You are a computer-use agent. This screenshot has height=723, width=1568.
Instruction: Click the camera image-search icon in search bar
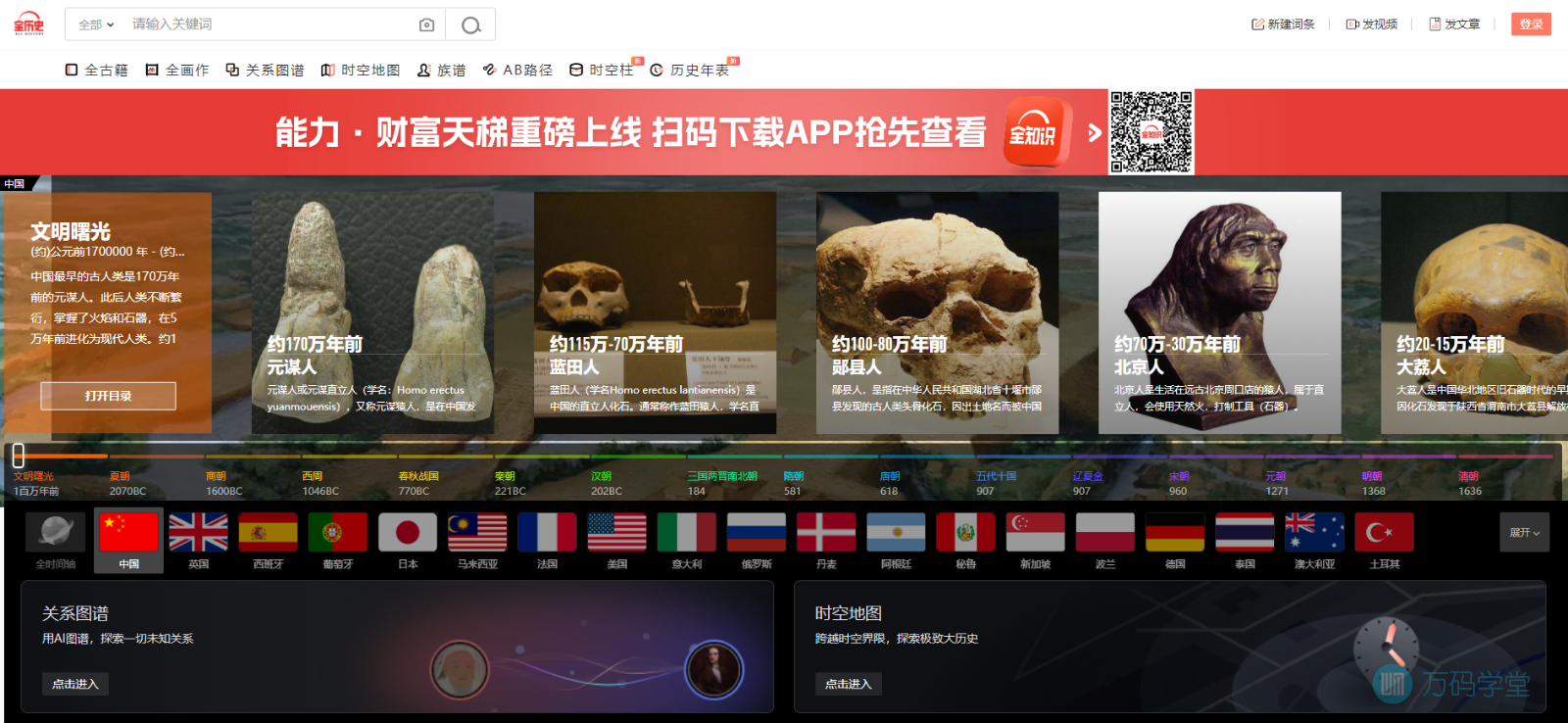point(426,24)
